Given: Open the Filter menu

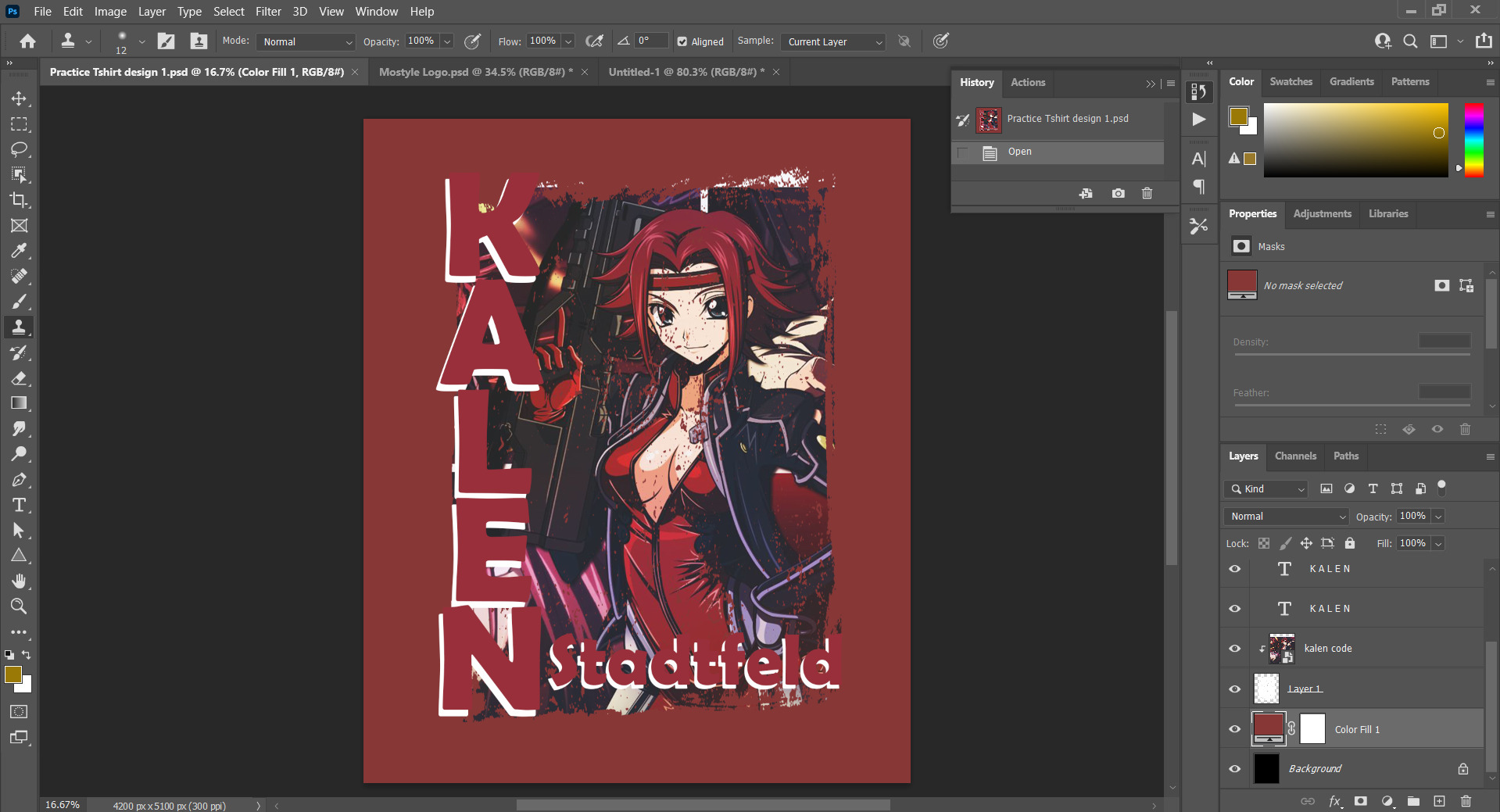Looking at the screenshot, I should click(x=268, y=12).
